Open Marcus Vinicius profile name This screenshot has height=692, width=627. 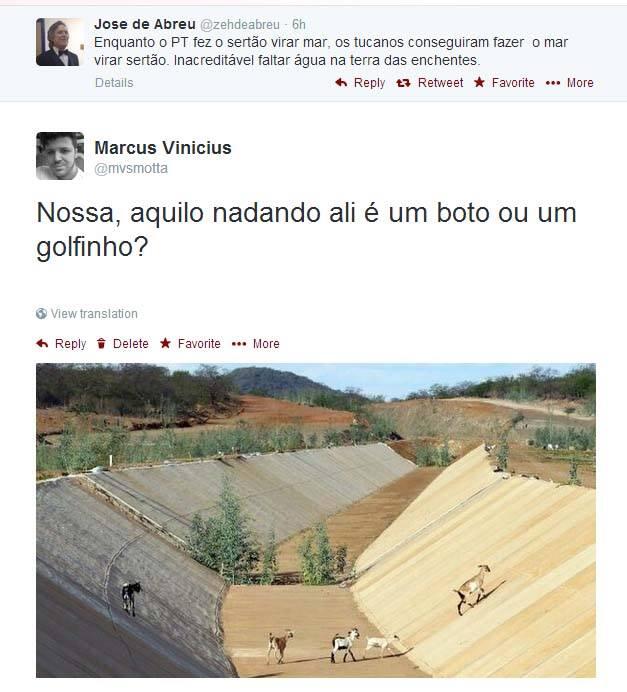point(163,147)
